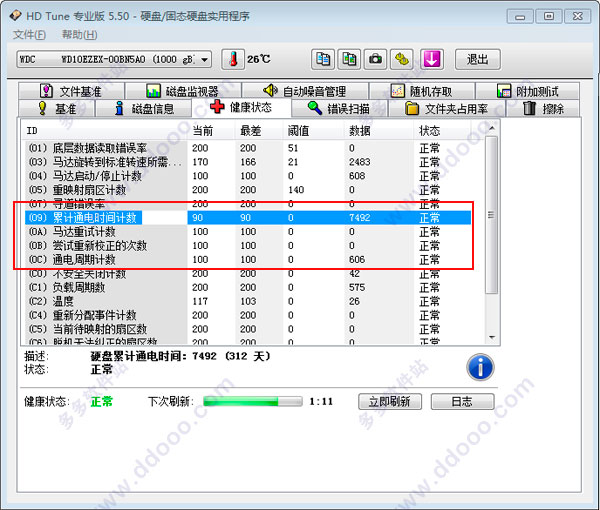The image size is (600, 510).
Task: Switch to the 随机存取 tab
Action: pos(422,91)
